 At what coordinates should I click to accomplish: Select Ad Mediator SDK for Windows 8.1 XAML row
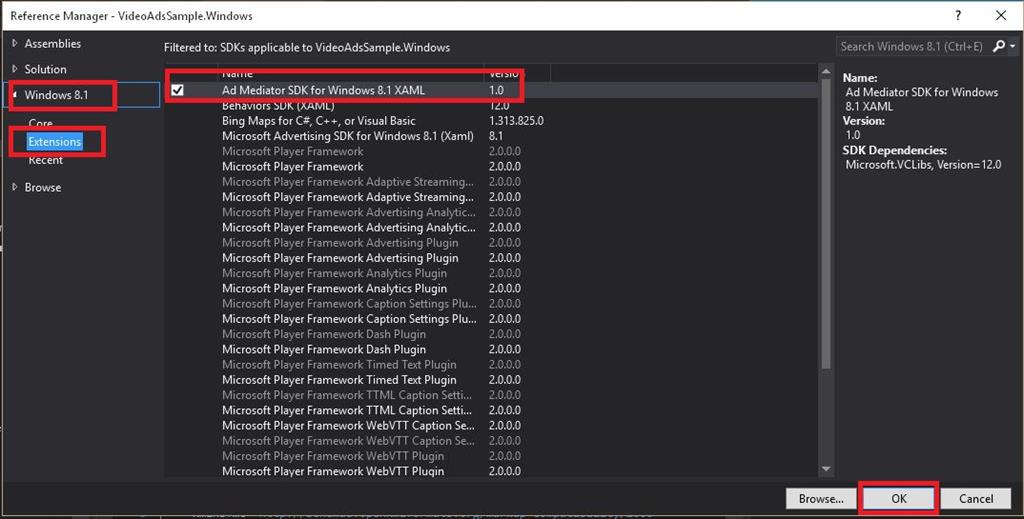[490, 90]
